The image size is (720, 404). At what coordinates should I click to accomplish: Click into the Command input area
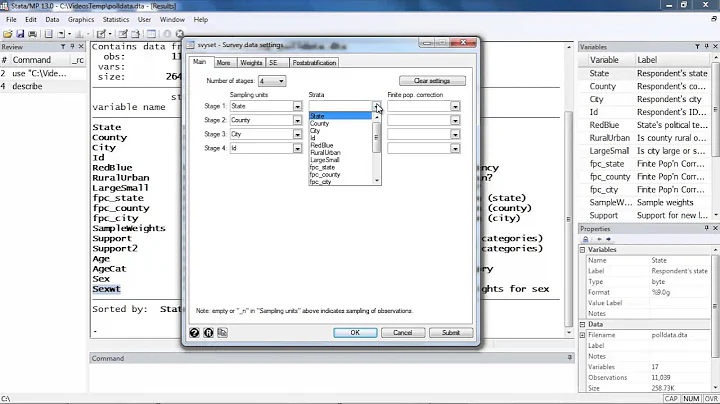(x=331, y=378)
